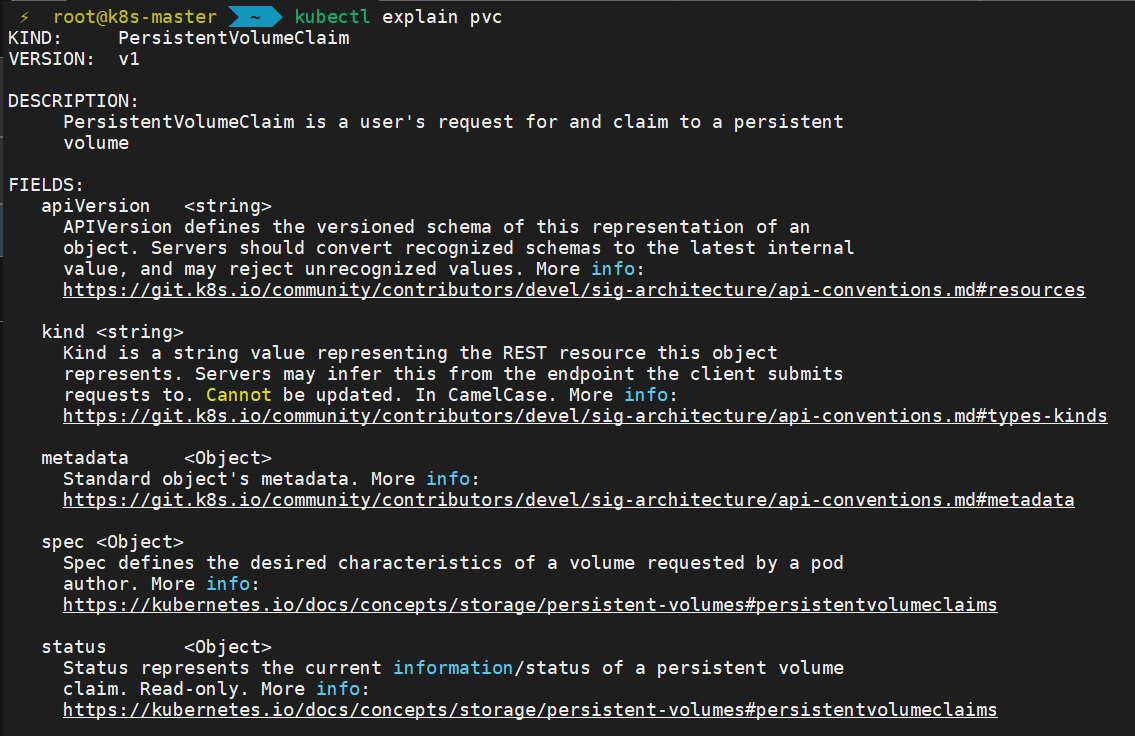
Task: Click the yellow 'Cannot' highlighted word
Action: click(x=239, y=395)
